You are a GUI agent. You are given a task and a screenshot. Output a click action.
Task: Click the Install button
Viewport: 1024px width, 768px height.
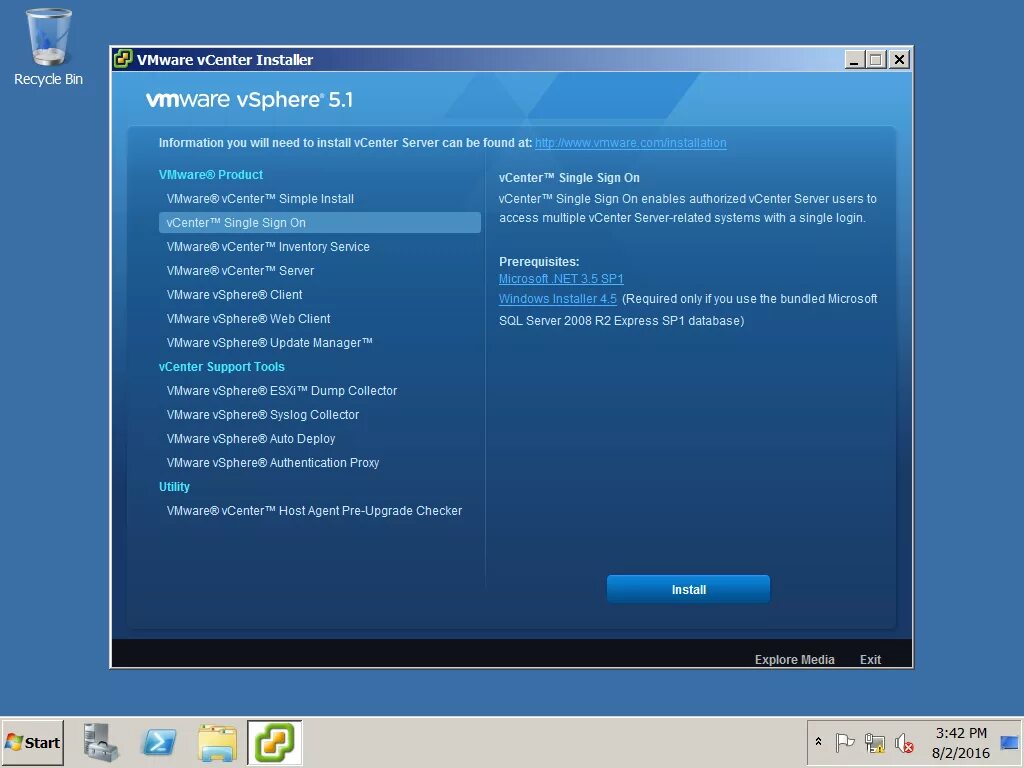[x=688, y=590]
